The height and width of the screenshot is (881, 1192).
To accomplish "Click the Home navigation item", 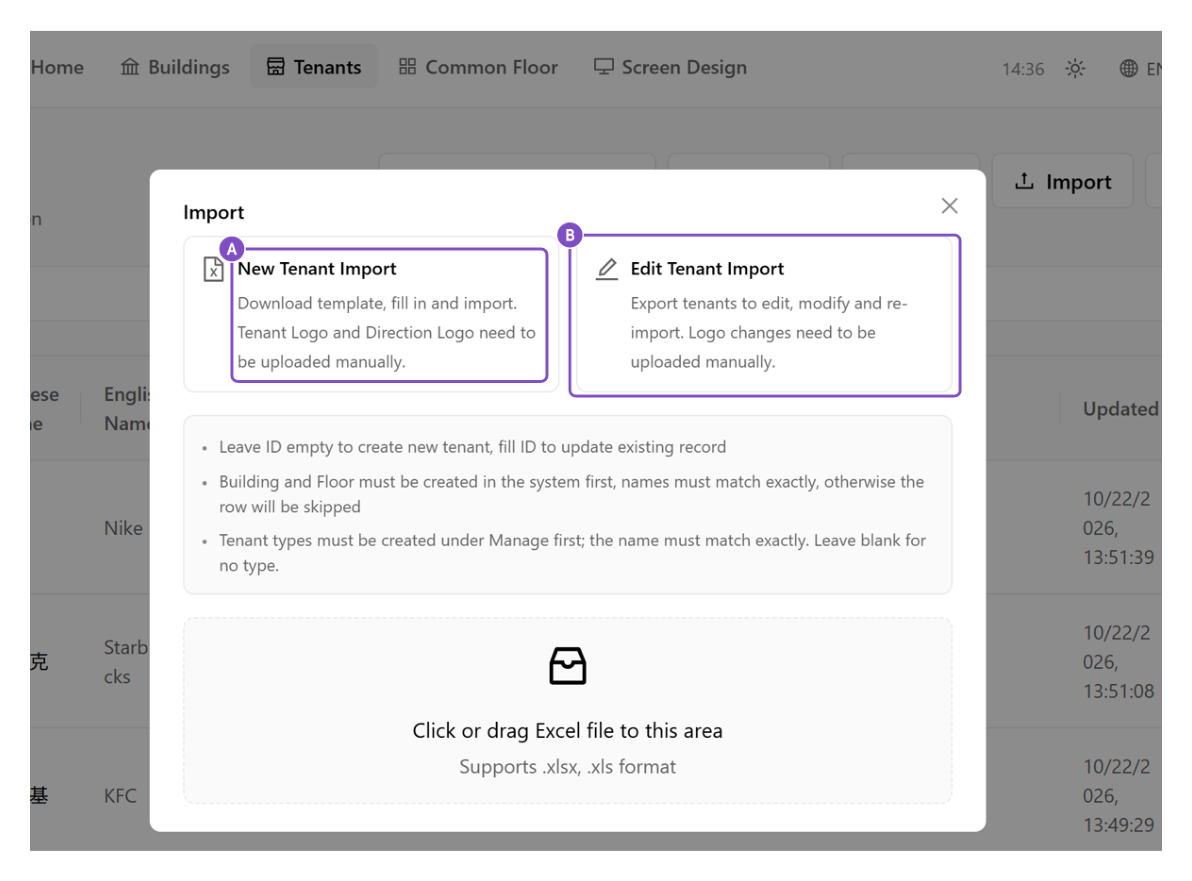I will [x=57, y=67].
